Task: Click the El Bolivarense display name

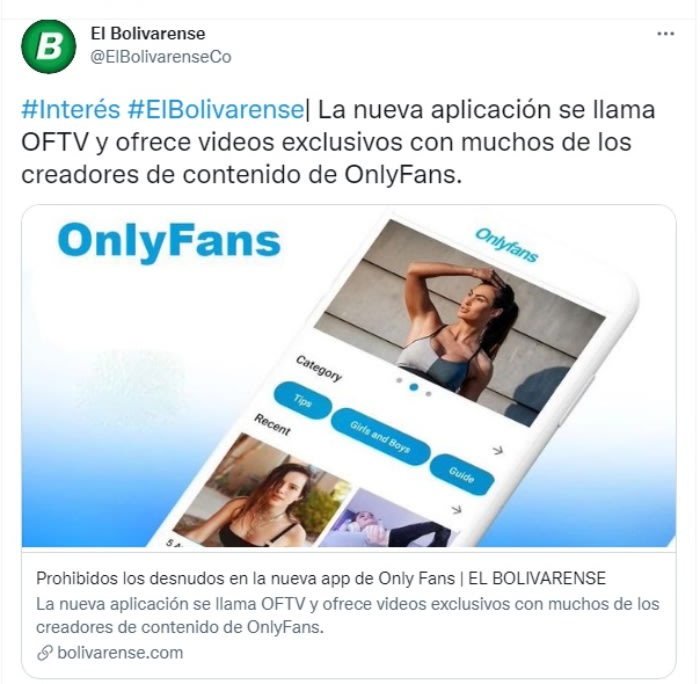Action: (148, 33)
